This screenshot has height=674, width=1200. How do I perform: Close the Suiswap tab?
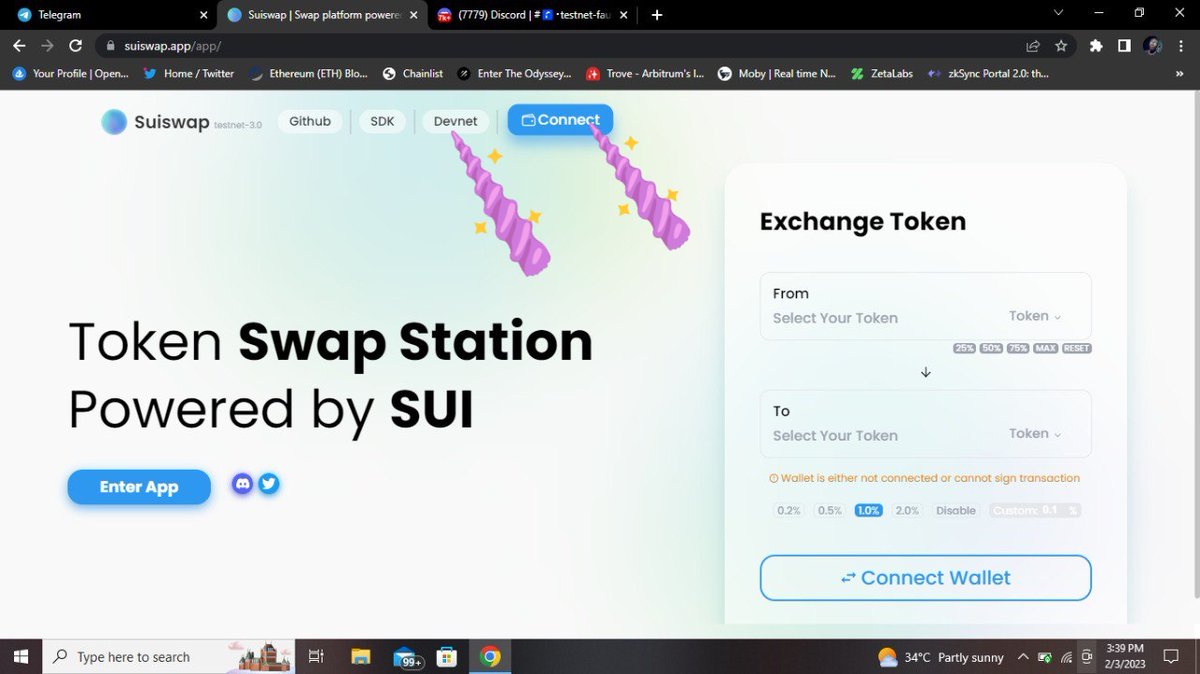414,15
